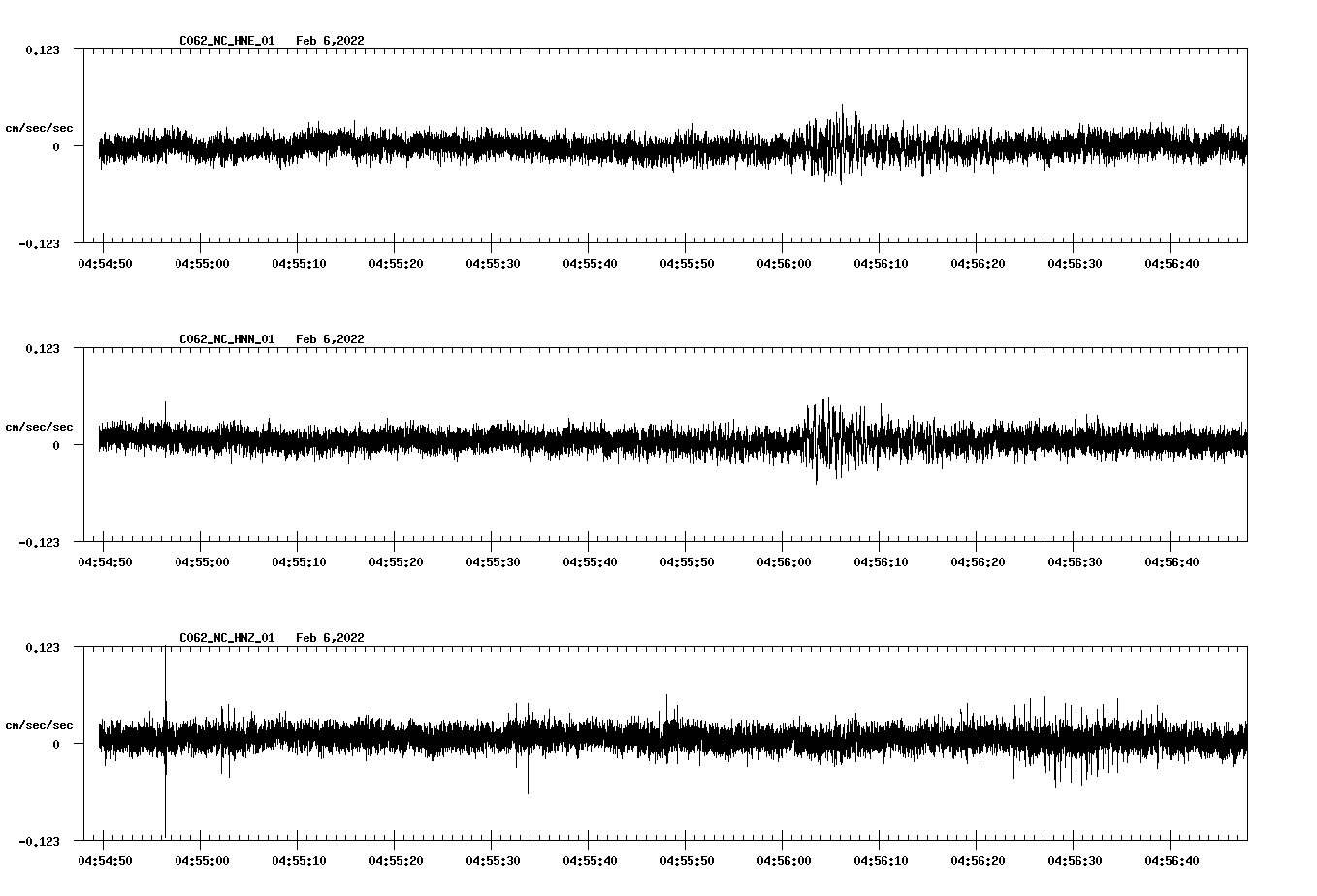This screenshot has width=1317, height=896.
Task: Click the 04:54:50 time label in HNE plot
Action: 105,263
